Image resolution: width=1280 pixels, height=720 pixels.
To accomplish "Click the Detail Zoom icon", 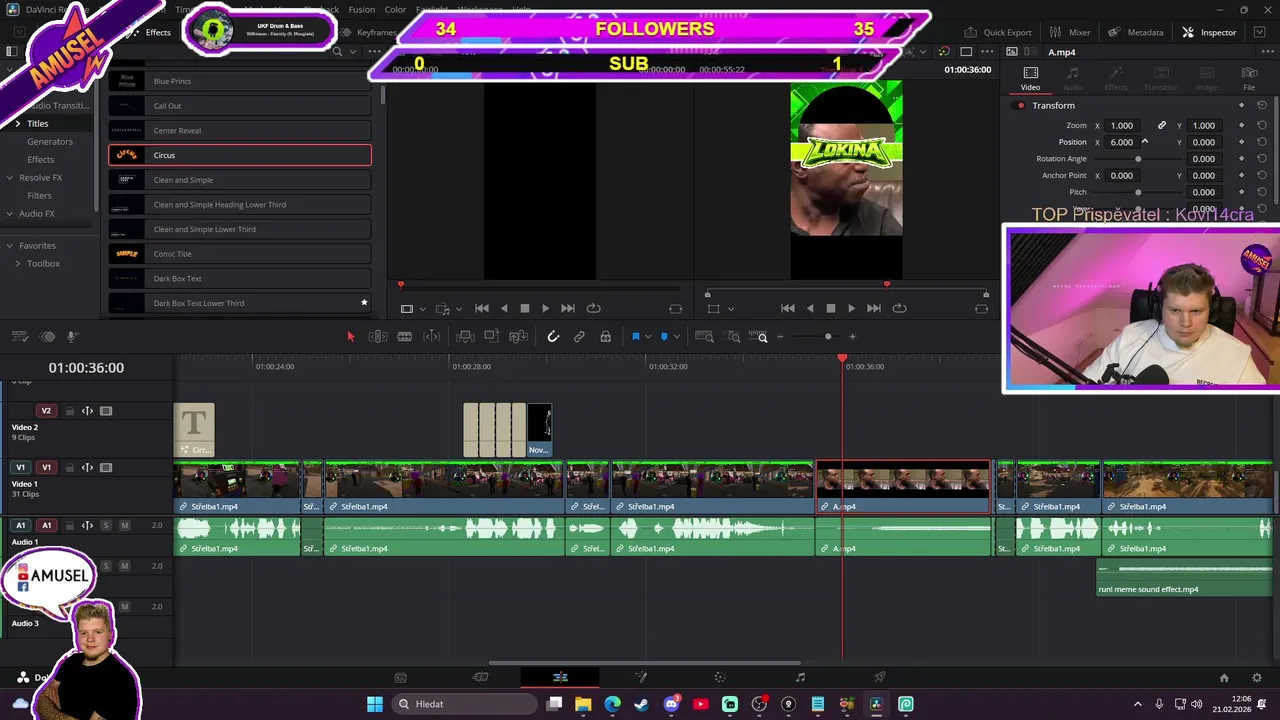I will click(732, 337).
